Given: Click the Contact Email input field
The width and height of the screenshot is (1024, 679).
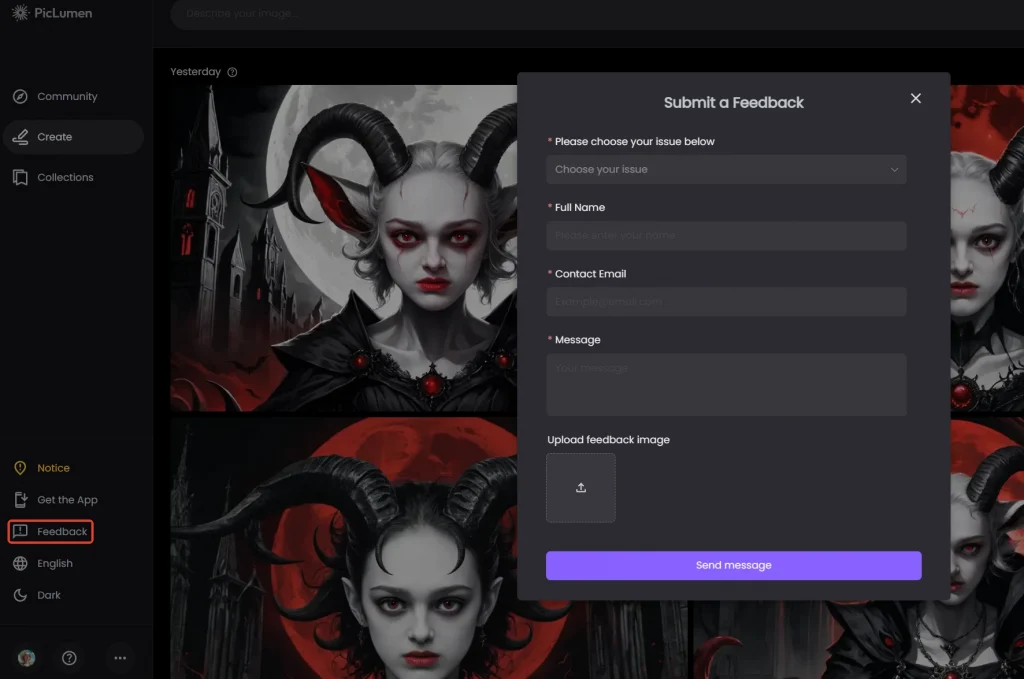Looking at the screenshot, I should tap(726, 302).
